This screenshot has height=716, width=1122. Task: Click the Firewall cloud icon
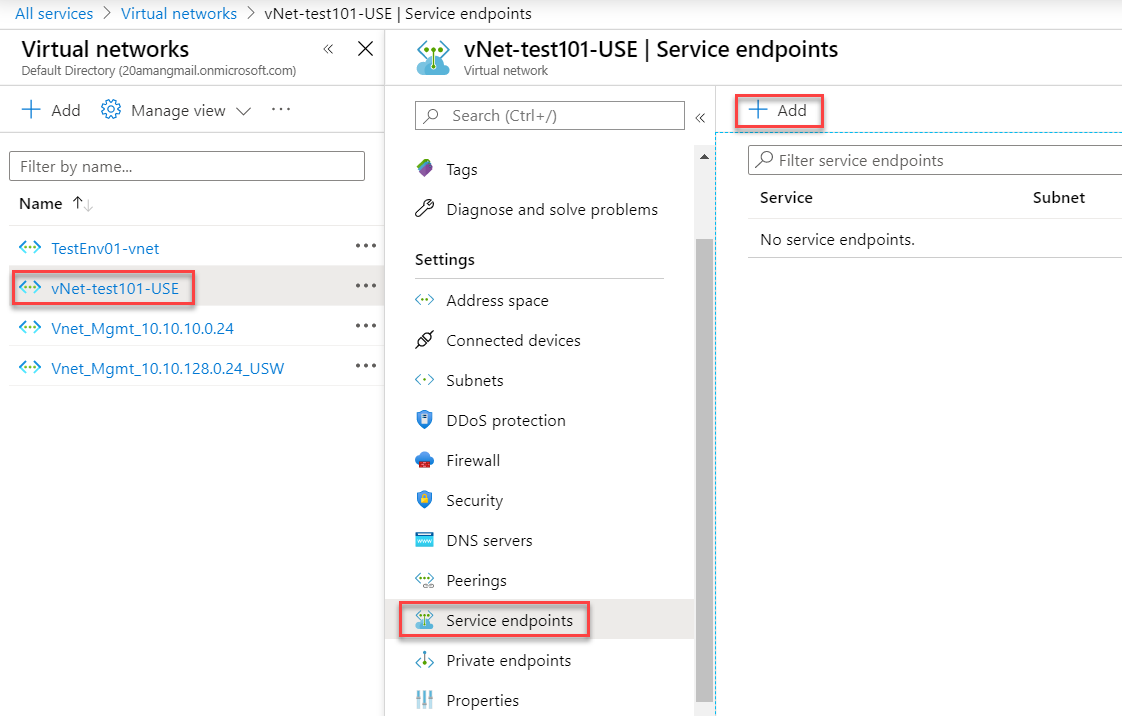pos(424,460)
